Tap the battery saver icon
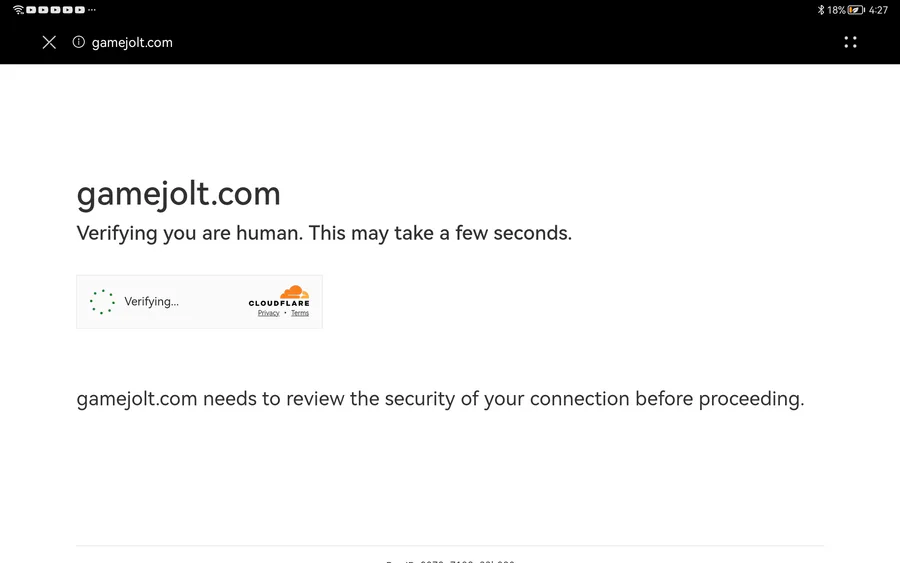 pyautogui.click(x=856, y=10)
